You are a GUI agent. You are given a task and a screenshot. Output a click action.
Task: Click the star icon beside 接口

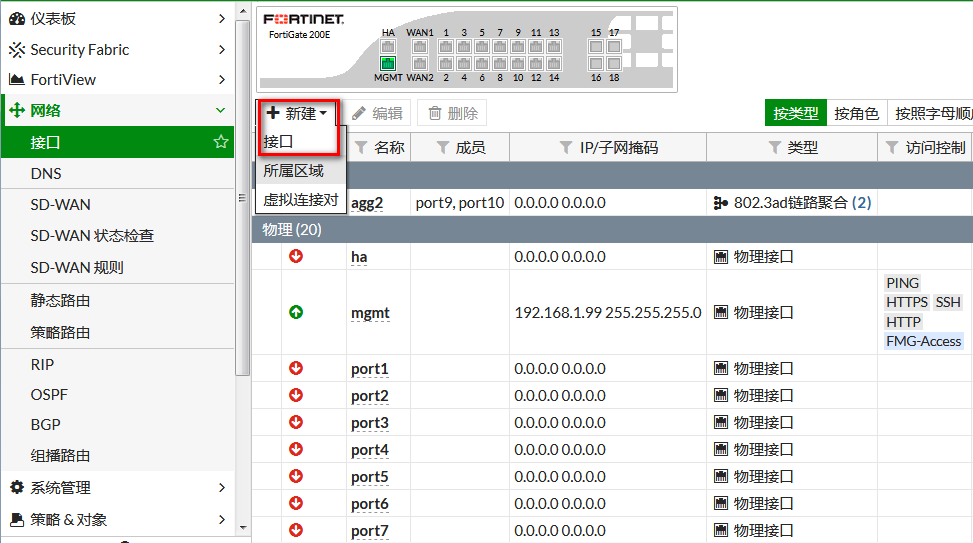click(x=221, y=142)
